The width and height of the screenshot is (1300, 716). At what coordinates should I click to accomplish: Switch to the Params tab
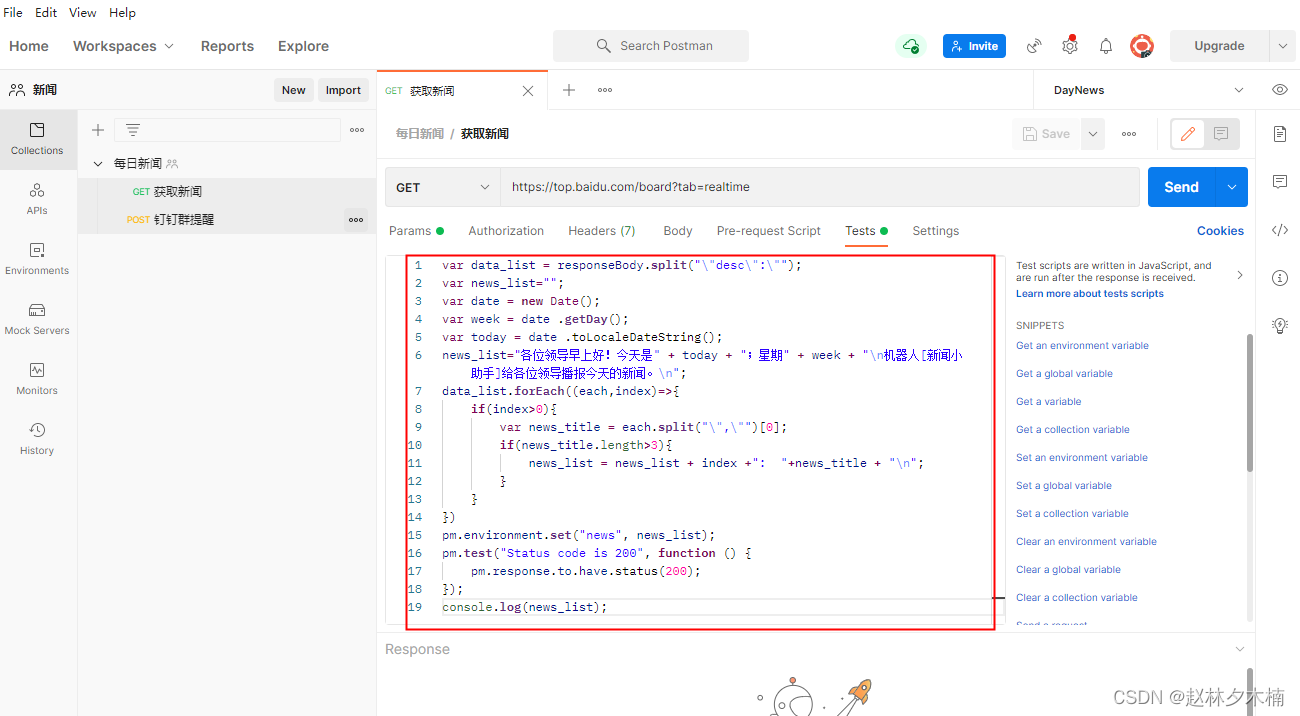click(416, 231)
